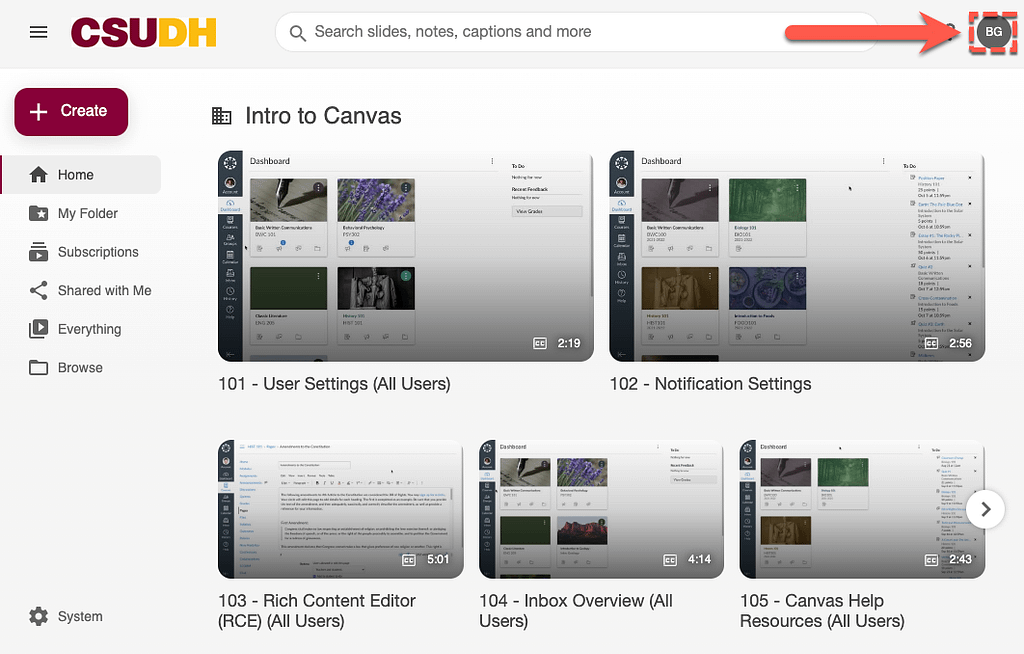
Task: Click the CC icon on video 105
Action: coord(931,560)
